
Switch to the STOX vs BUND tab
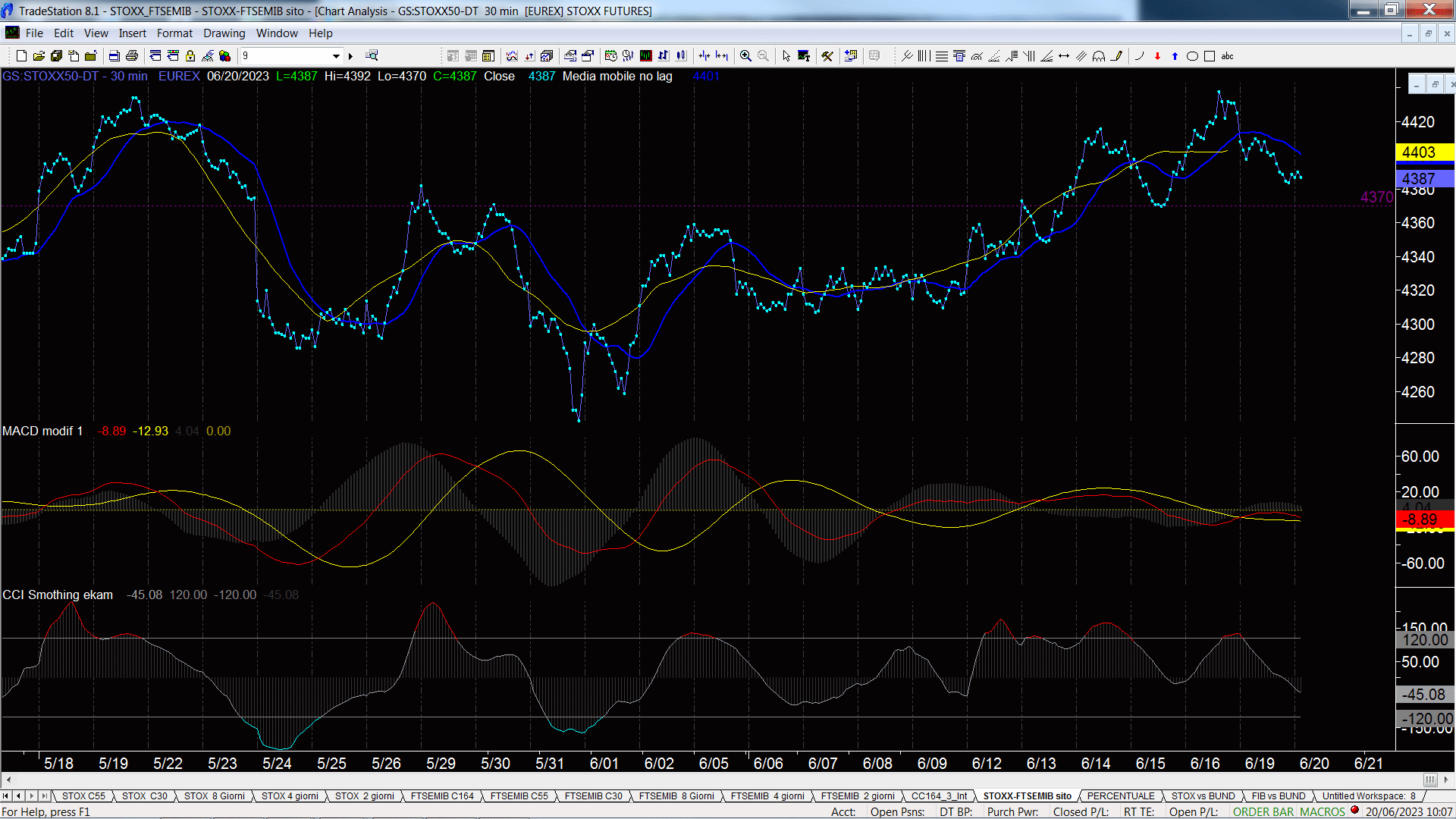(1203, 796)
